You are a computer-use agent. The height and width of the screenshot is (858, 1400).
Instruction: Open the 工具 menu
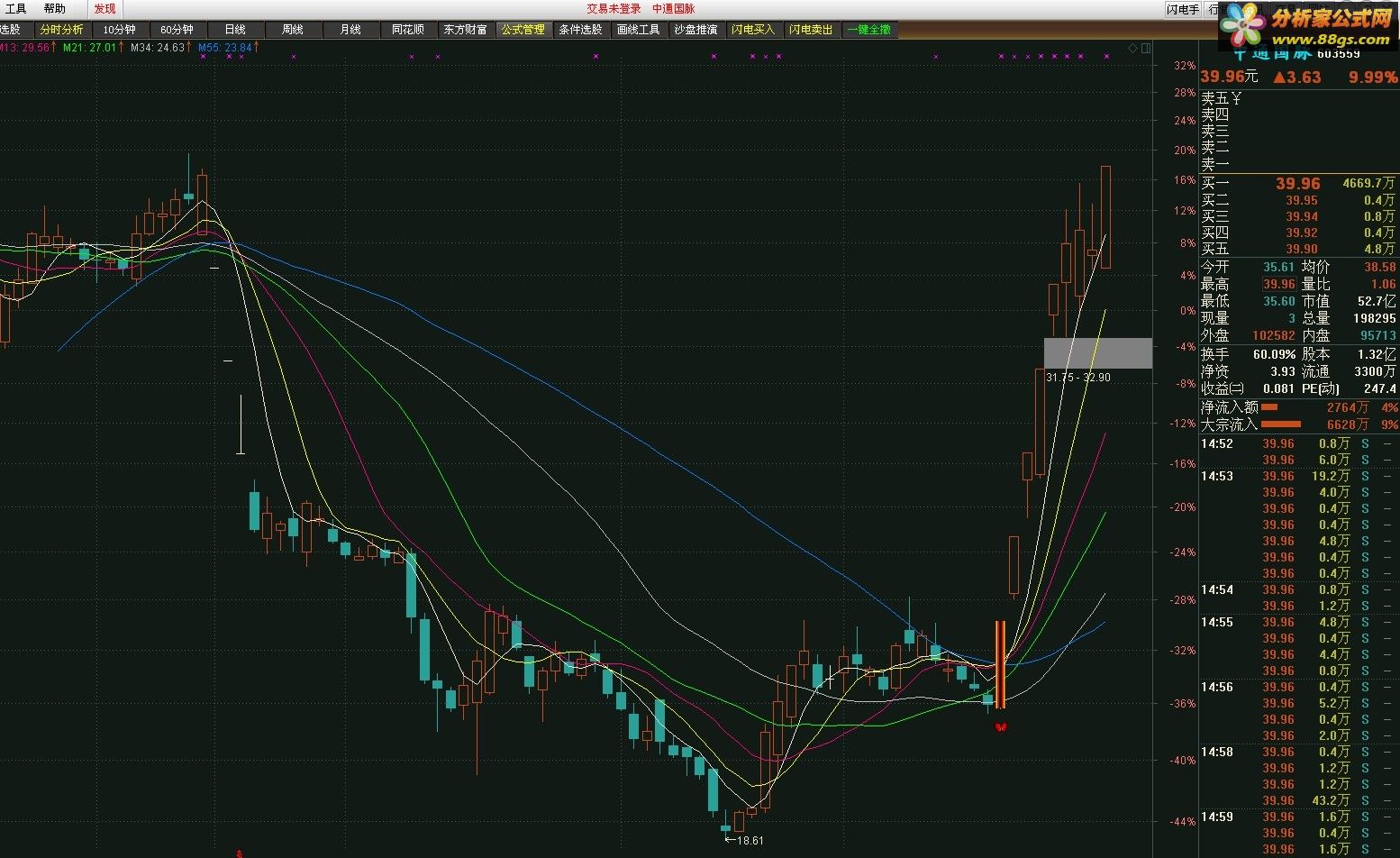(16, 9)
